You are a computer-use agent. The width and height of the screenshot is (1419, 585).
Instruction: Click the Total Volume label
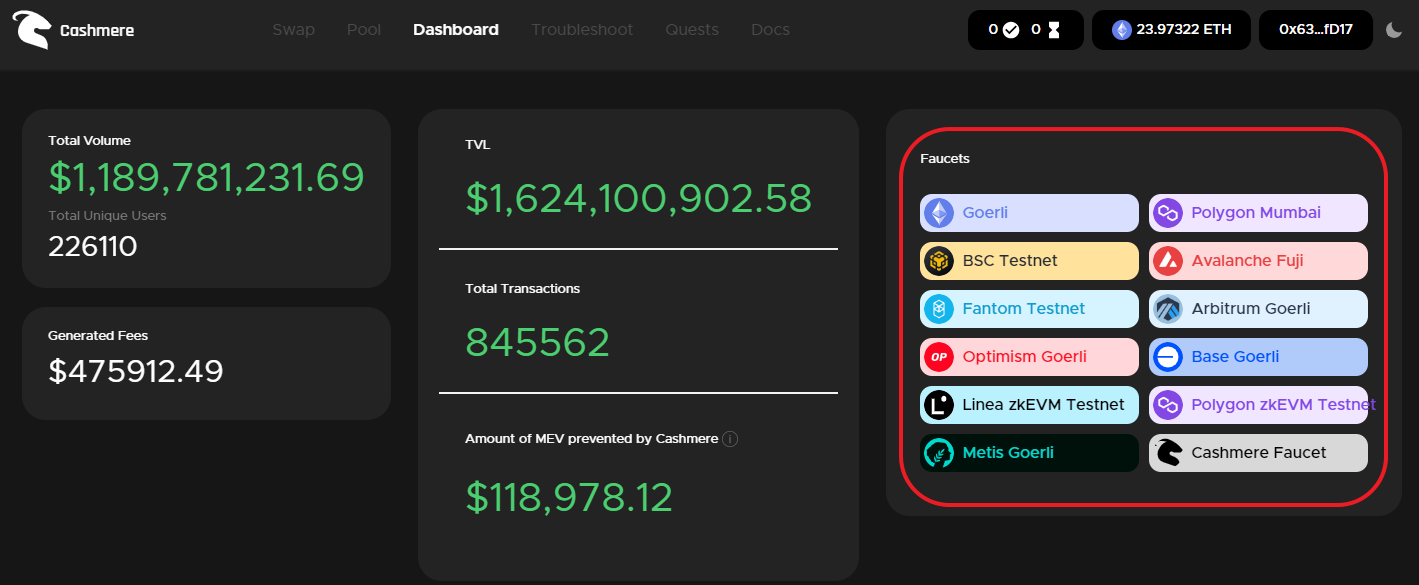(89, 141)
